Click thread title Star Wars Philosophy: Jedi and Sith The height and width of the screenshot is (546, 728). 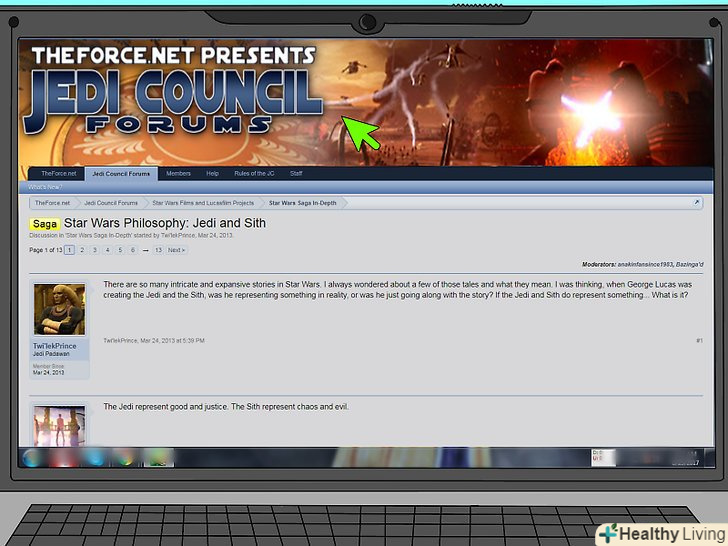point(165,223)
